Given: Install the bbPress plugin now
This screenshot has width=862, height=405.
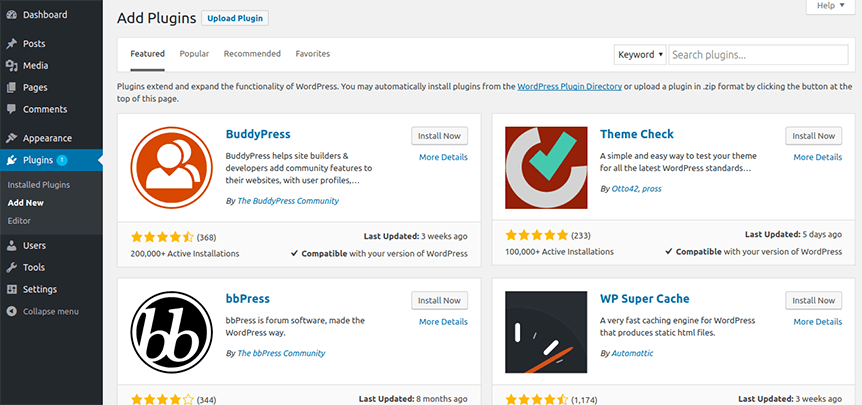Looking at the screenshot, I should (439, 301).
